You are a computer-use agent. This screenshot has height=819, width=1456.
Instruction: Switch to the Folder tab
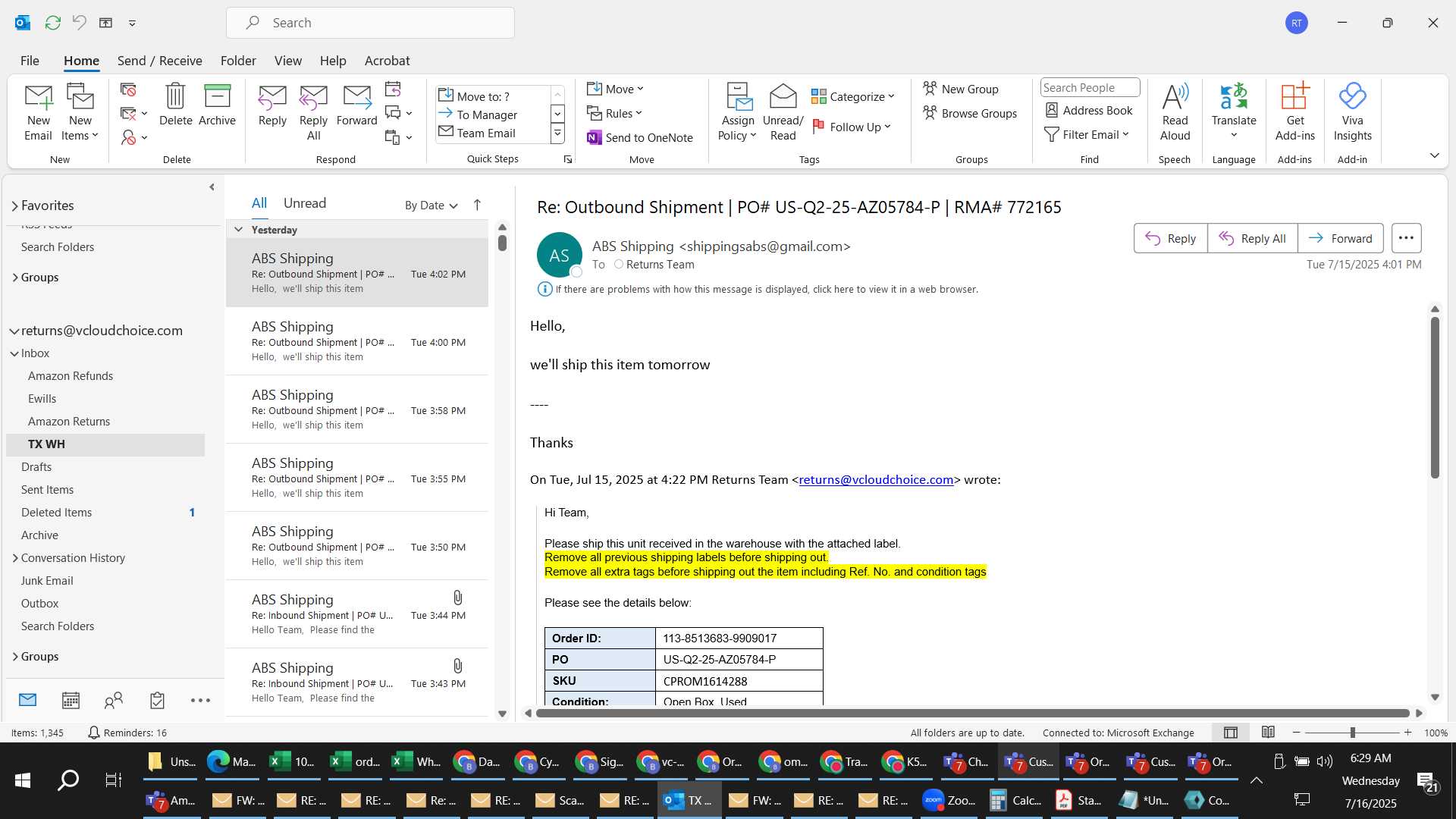pos(238,61)
